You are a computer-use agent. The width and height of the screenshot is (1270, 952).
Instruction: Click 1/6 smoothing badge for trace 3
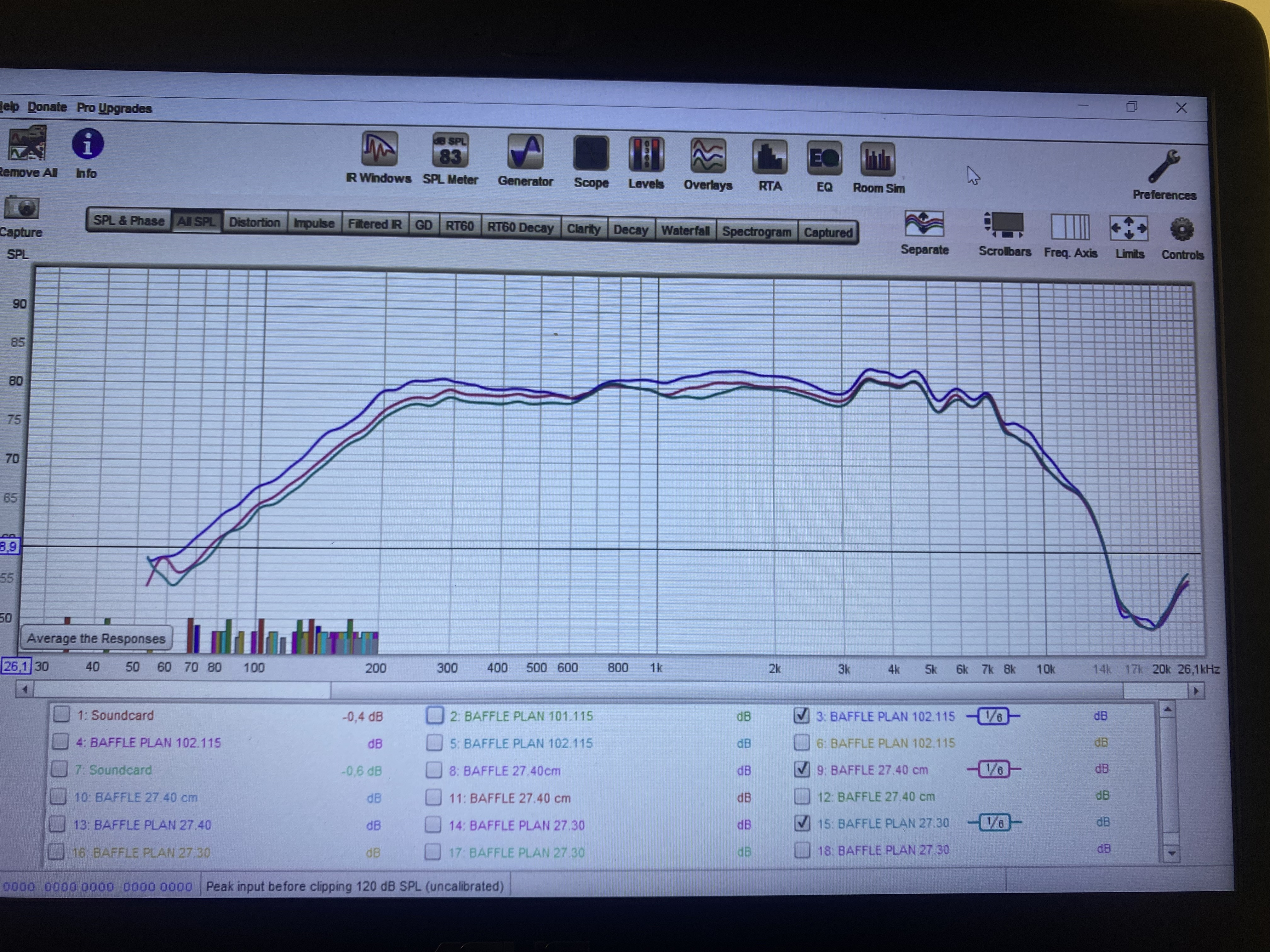tap(993, 716)
